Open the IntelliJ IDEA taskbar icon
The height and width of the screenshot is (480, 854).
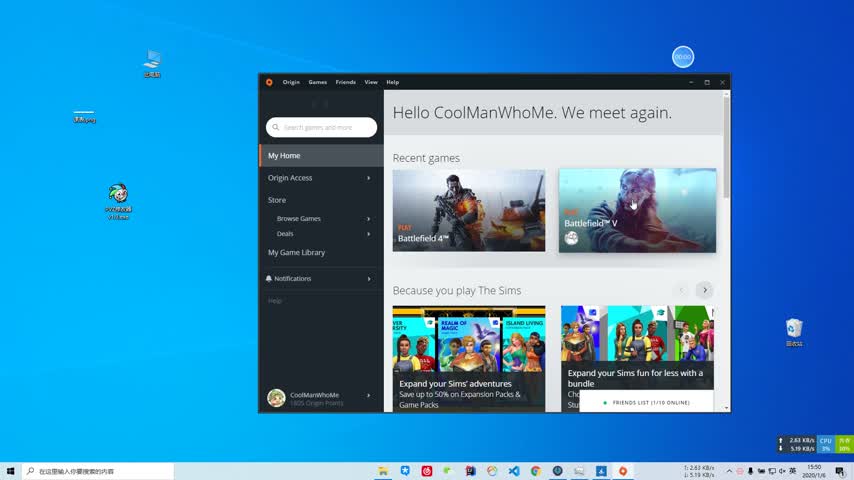pyautogui.click(x=470, y=471)
